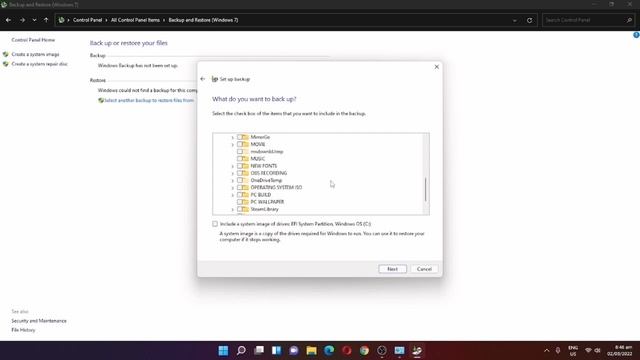Image resolution: width=640 pixels, height=360 pixels.
Task: Open Widgets from the taskbar
Action: tap(276, 351)
